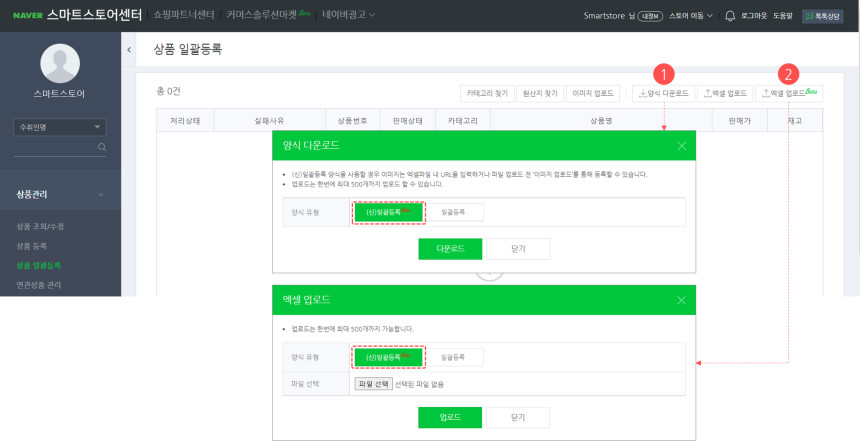Click the 상품명 column header
860x441 pixels.
click(x=601, y=121)
